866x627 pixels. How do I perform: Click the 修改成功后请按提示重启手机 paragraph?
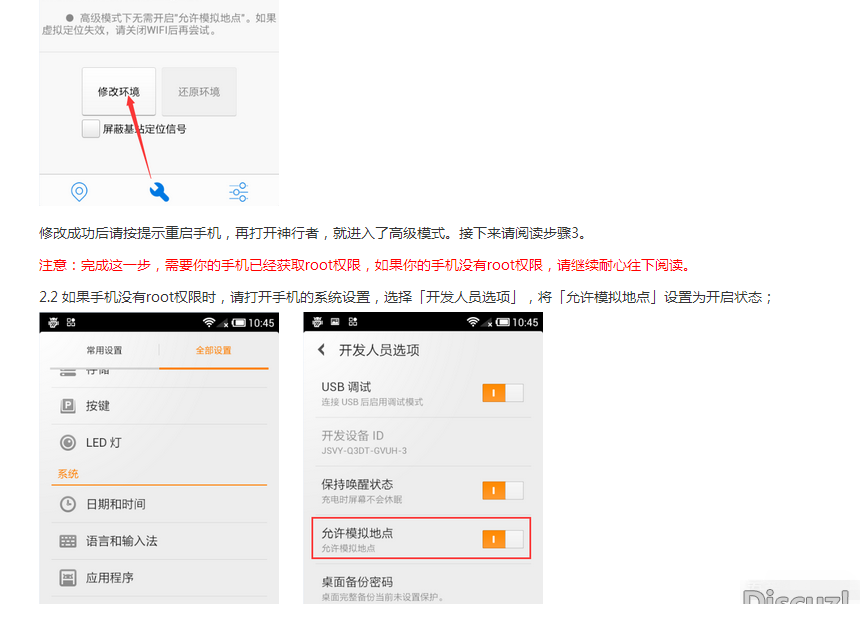[313, 233]
